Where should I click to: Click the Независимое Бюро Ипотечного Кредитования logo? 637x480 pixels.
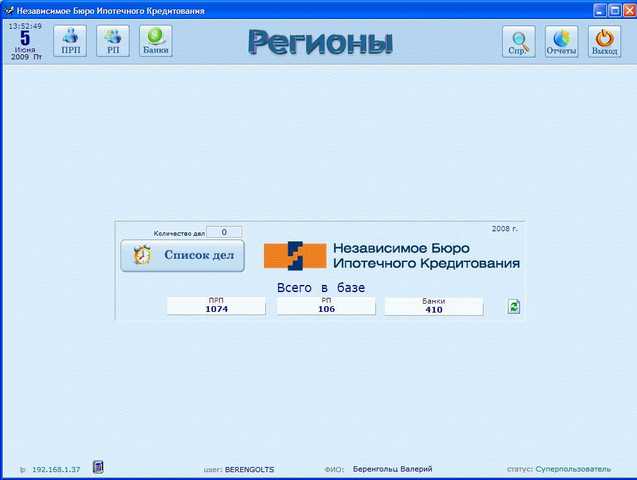point(392,256)
